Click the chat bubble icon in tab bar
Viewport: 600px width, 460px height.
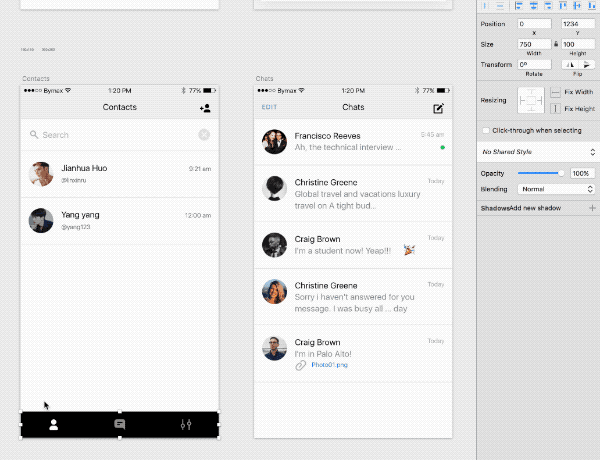tap(120, 424)
